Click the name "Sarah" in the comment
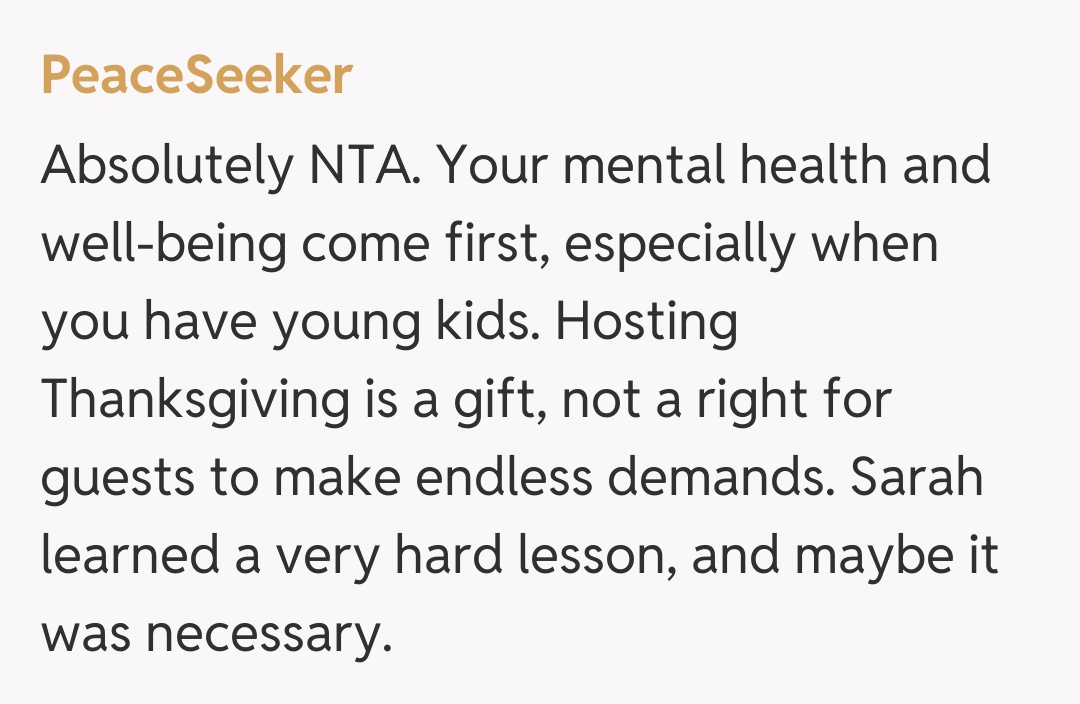 click(917, 478)
